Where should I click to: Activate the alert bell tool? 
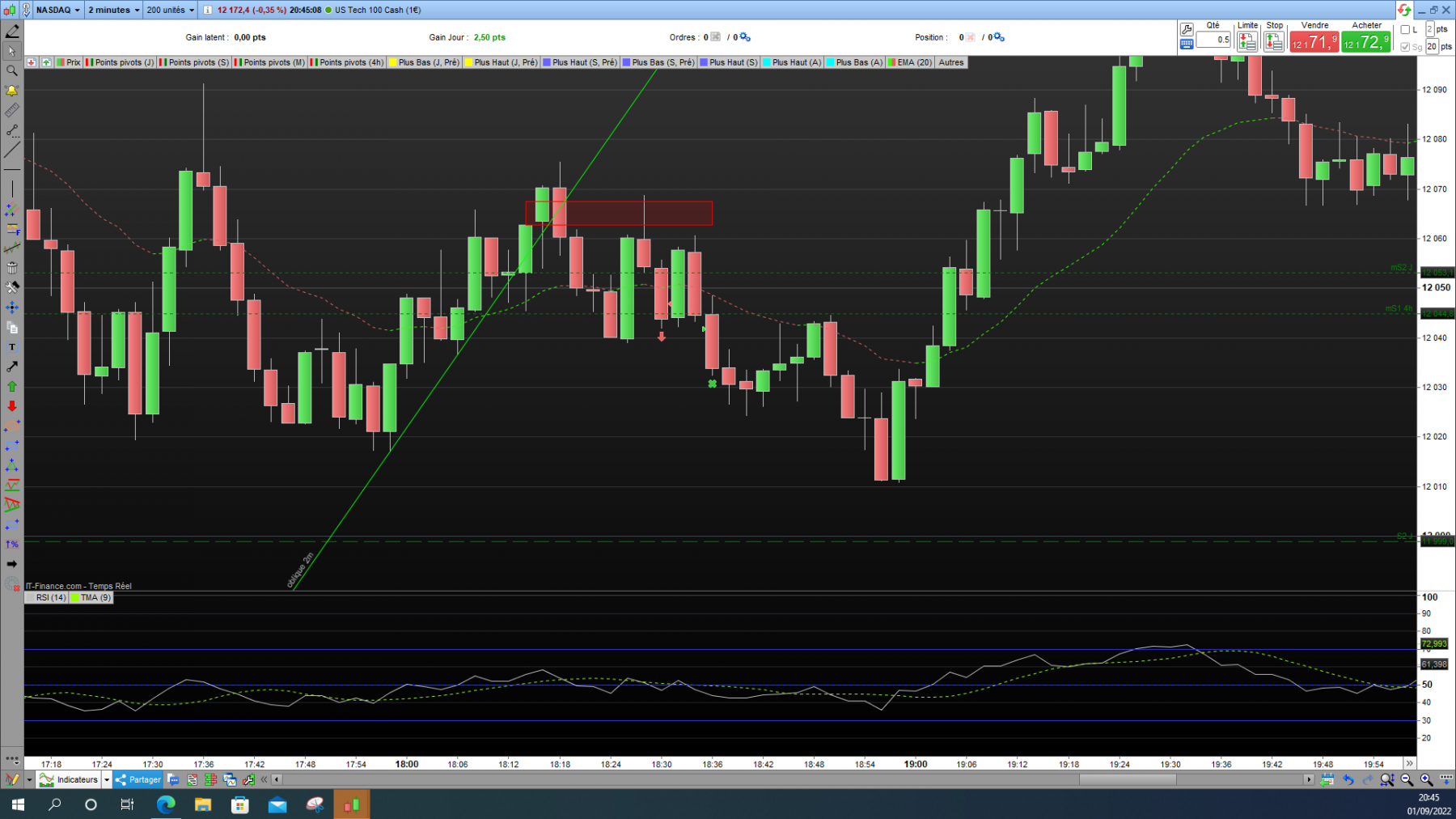11,91
